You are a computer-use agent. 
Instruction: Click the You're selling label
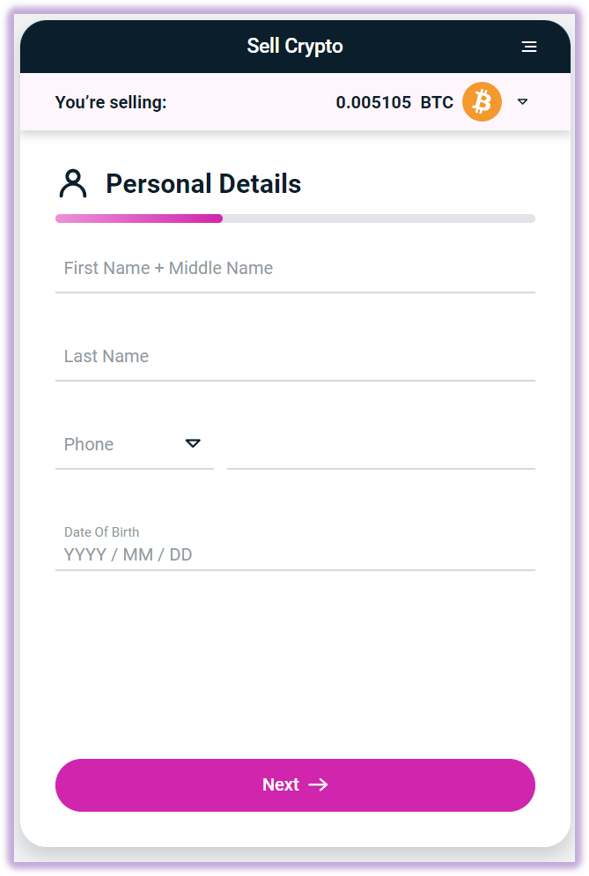pos(111,102)
